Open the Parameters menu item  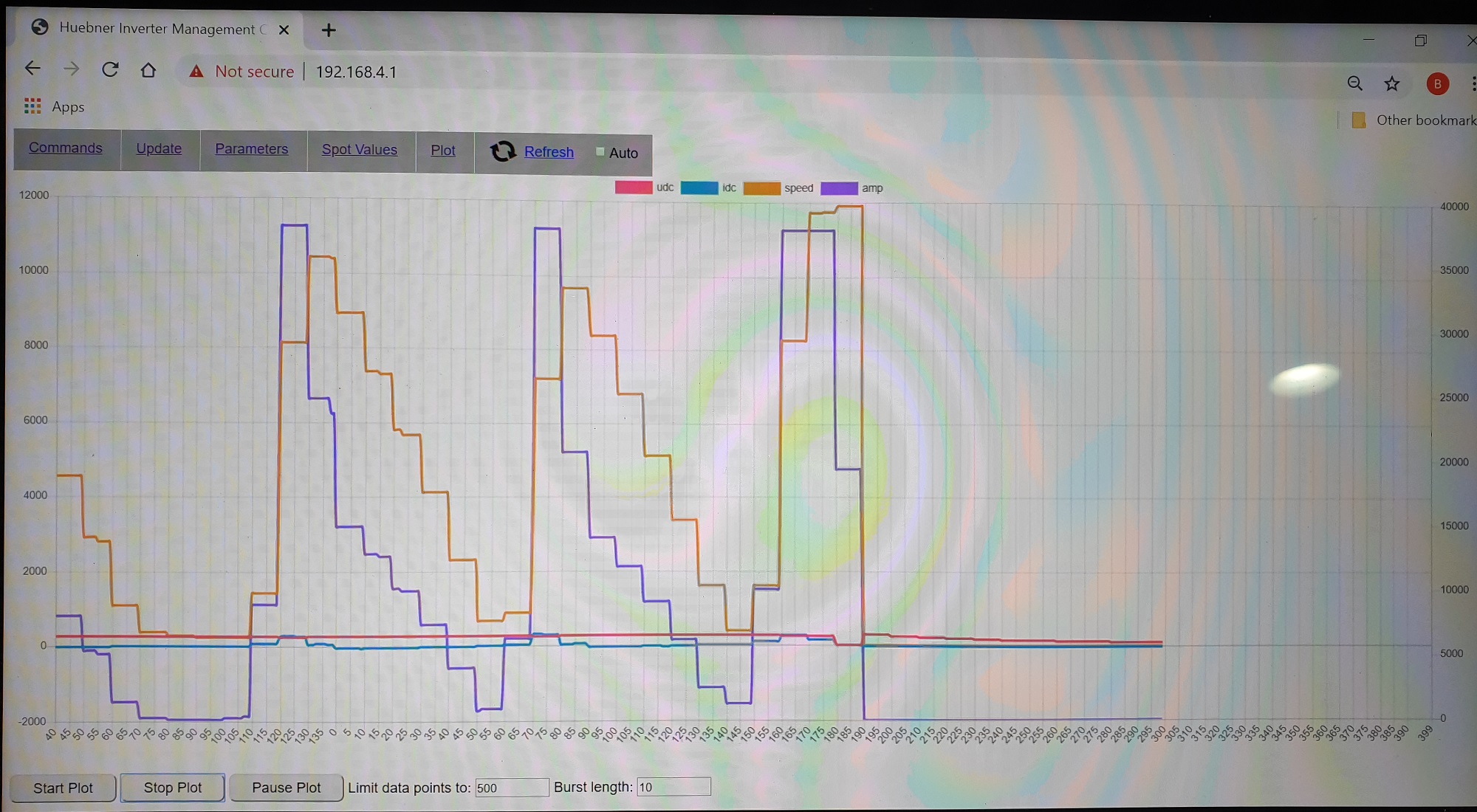coord(251,149)
